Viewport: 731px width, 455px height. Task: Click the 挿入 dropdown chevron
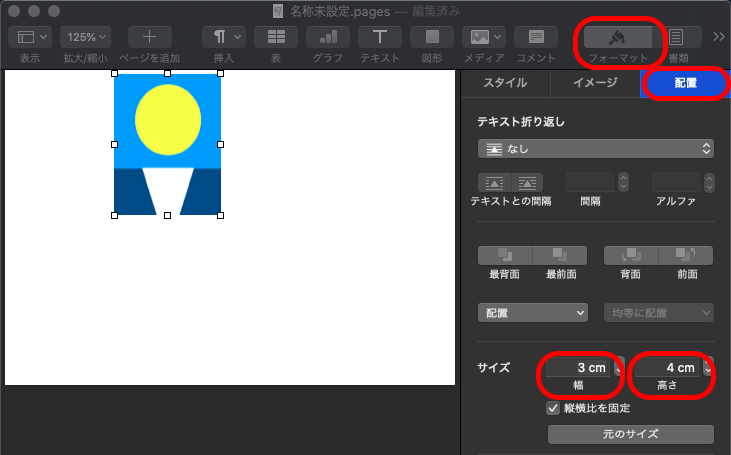coord(237,37)
